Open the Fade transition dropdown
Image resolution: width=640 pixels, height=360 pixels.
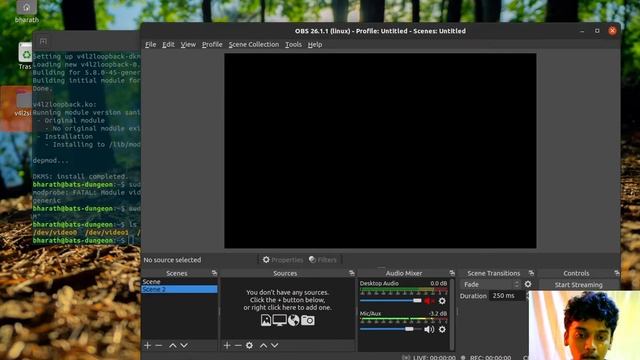point(491,284)
